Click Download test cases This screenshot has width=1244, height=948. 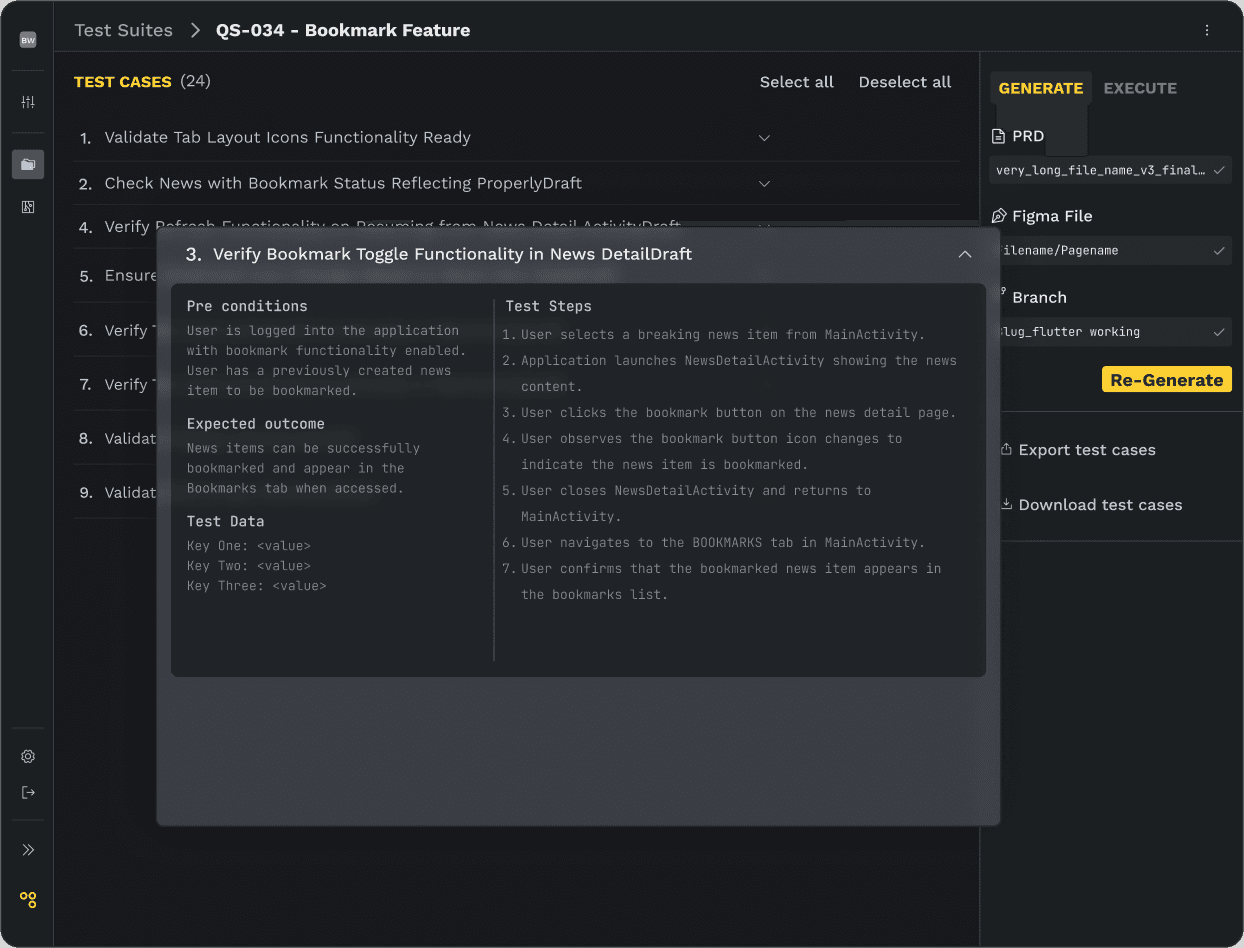(1100, 505)
